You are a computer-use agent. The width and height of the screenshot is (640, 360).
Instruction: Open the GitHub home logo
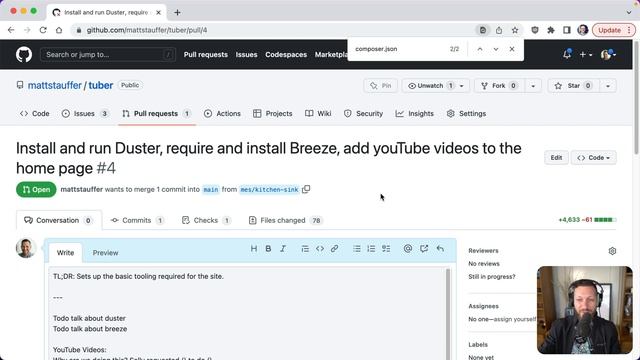tap(24, 54)
